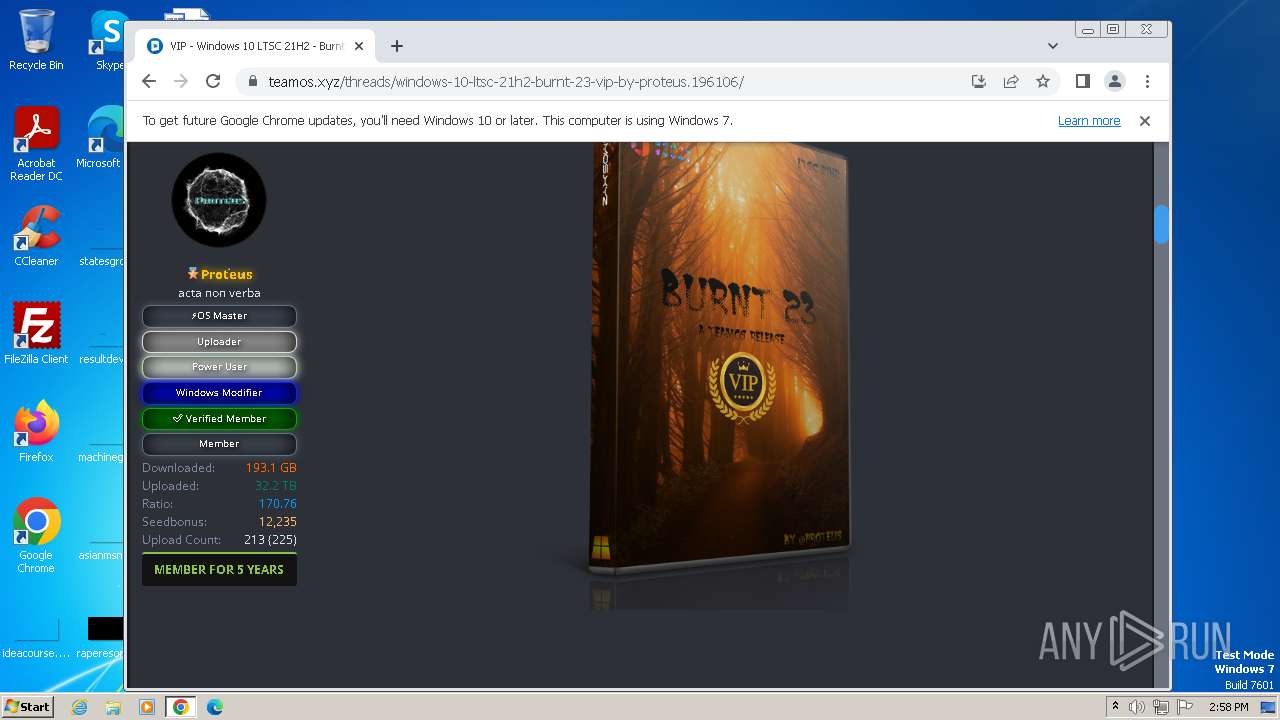Click the 2:58 PM taskbar clock

click(1228, 707)
